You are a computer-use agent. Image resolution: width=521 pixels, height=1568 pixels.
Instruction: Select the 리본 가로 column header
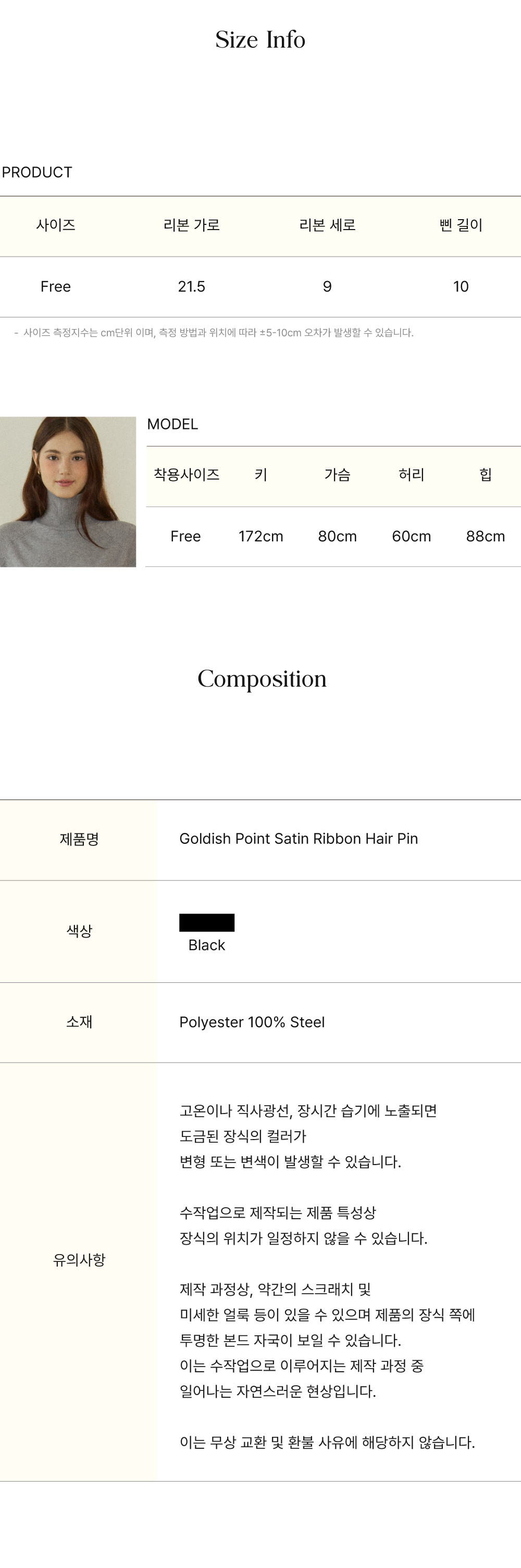[191, 225]
